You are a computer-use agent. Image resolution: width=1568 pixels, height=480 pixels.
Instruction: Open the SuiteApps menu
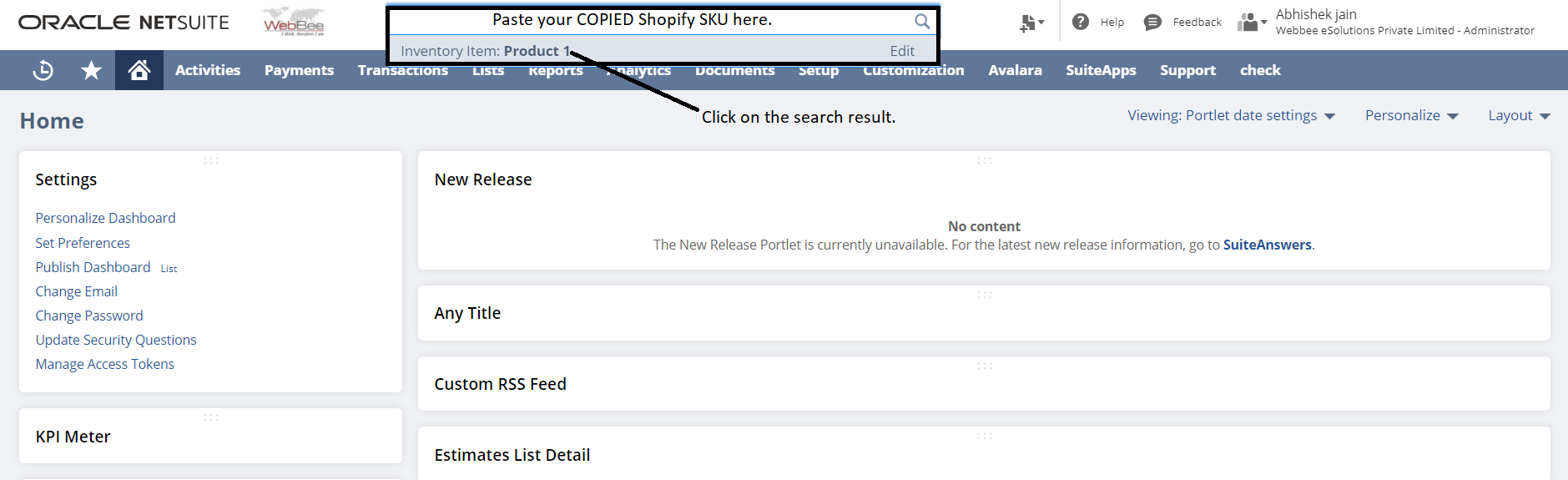1101,70
